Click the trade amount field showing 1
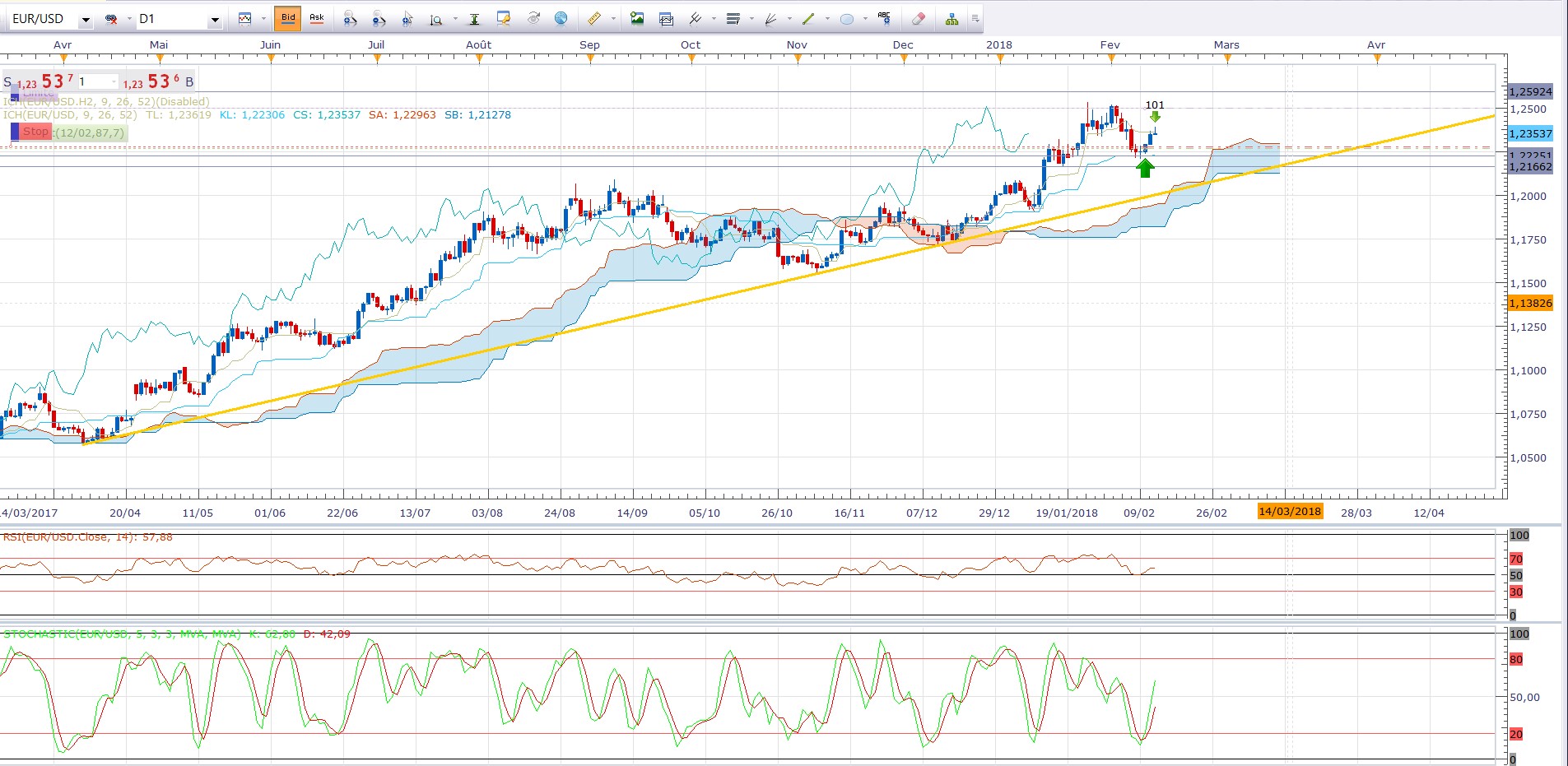The height and width of the screenshot is (766, 1568). (98, 81)
